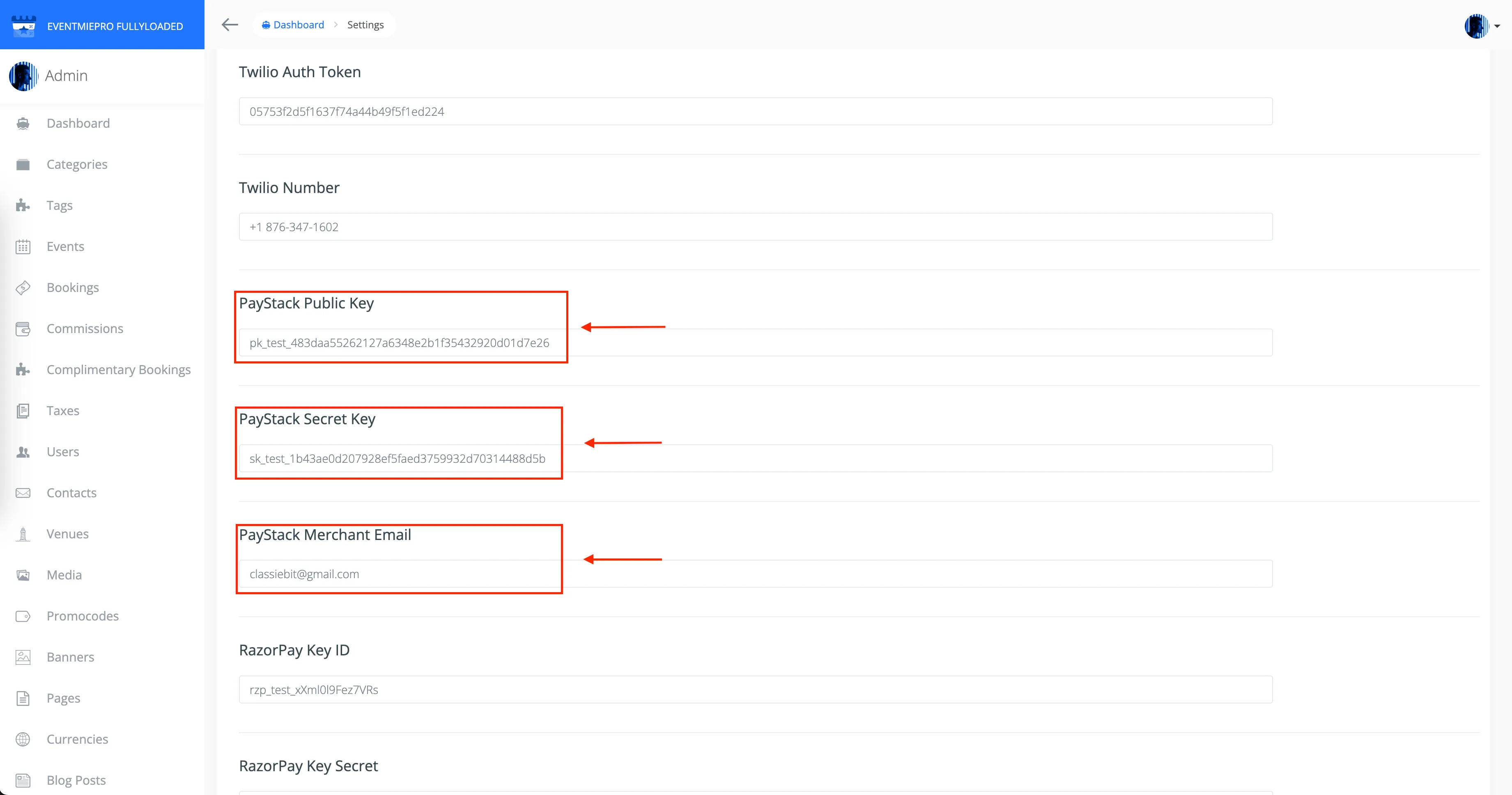Edit the PayStack Public Key field
Image resolution: width=1512 pixels, height=795 pixels.
[756, 342]
